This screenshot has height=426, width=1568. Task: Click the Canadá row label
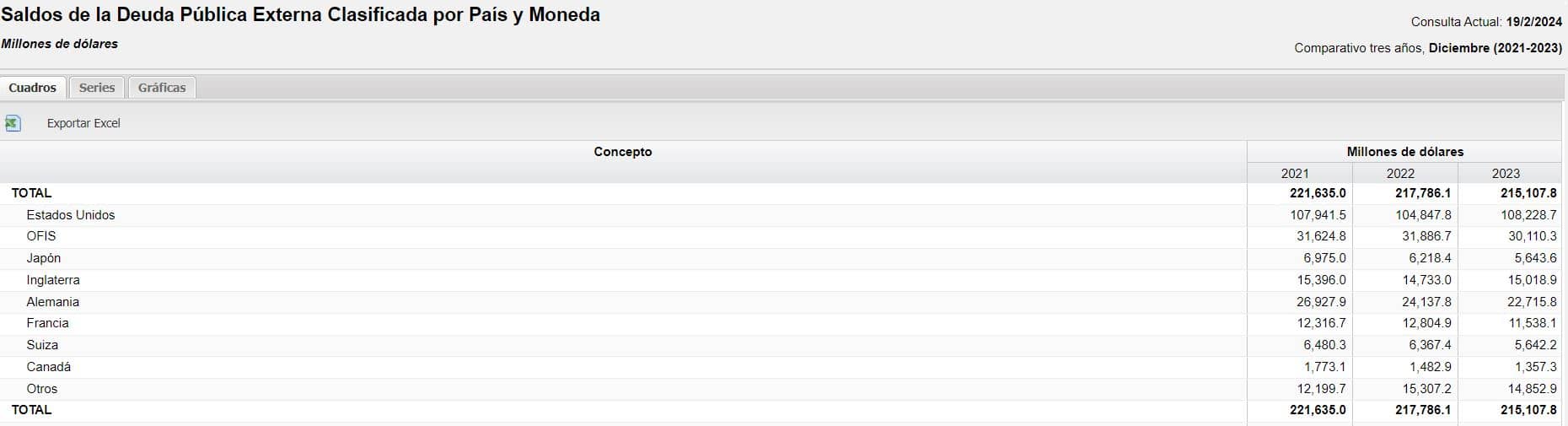tap(49, 367)
